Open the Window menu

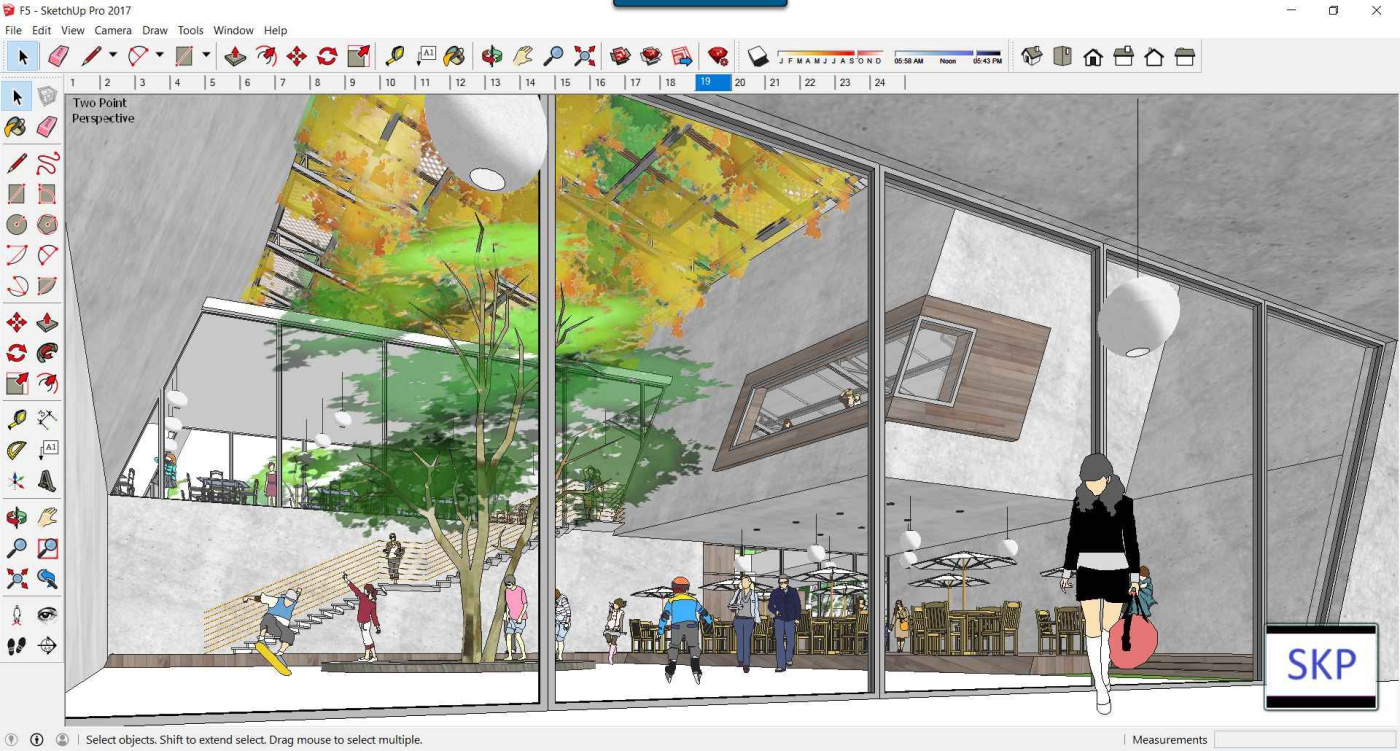click(233, 30)
